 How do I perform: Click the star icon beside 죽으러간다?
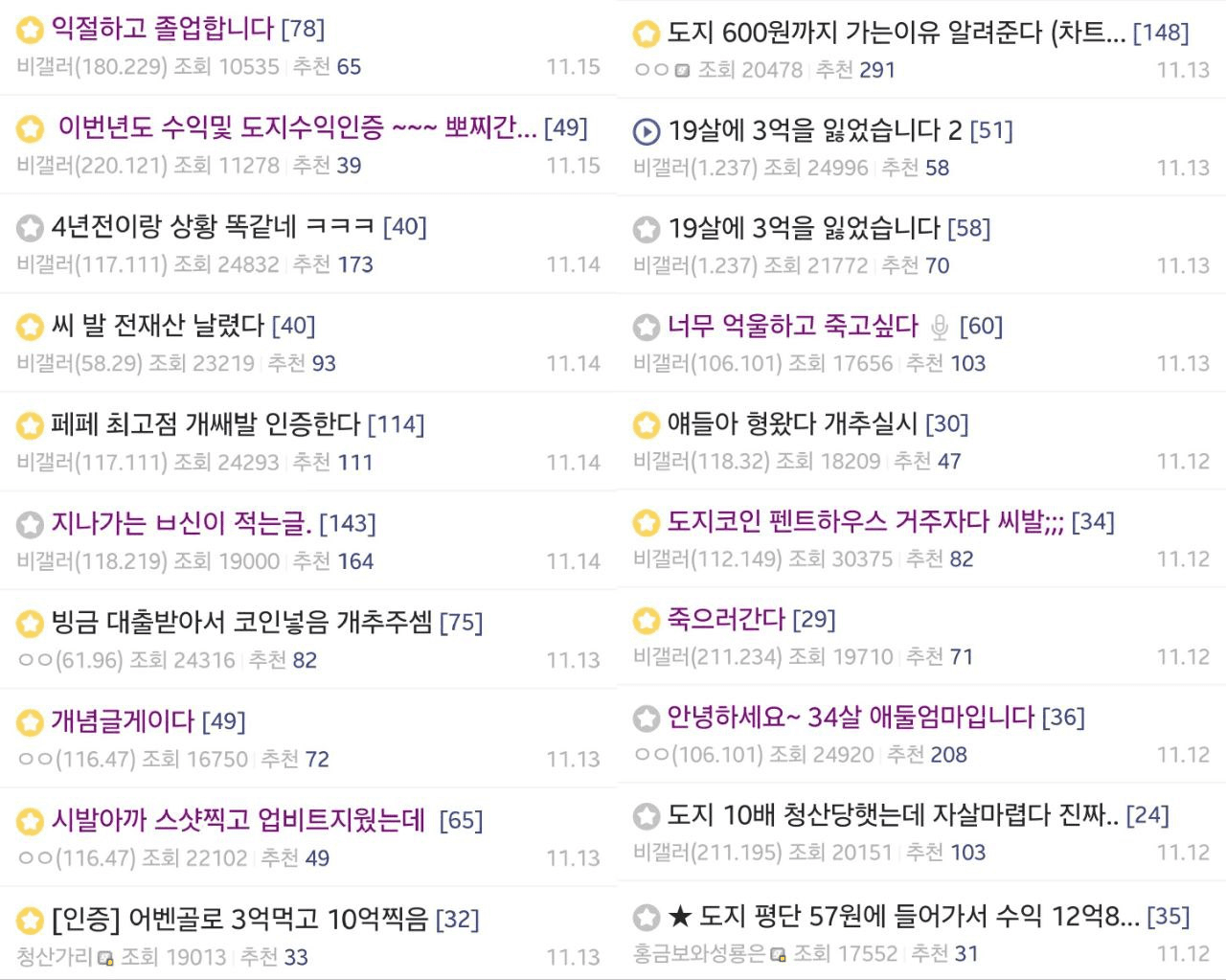[x=647, y=621]
